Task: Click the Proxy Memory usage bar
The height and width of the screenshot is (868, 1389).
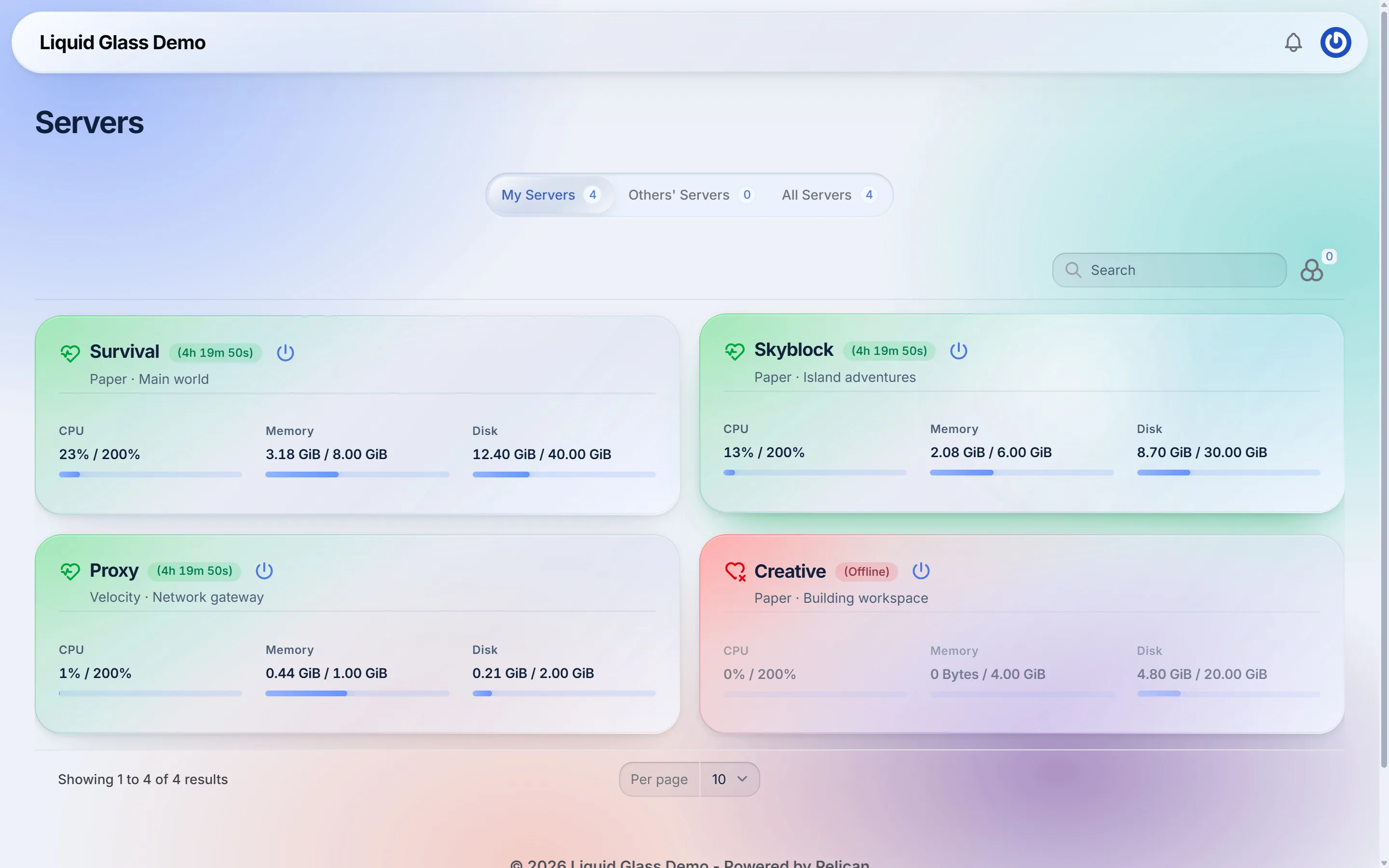Action: point(357,693)
